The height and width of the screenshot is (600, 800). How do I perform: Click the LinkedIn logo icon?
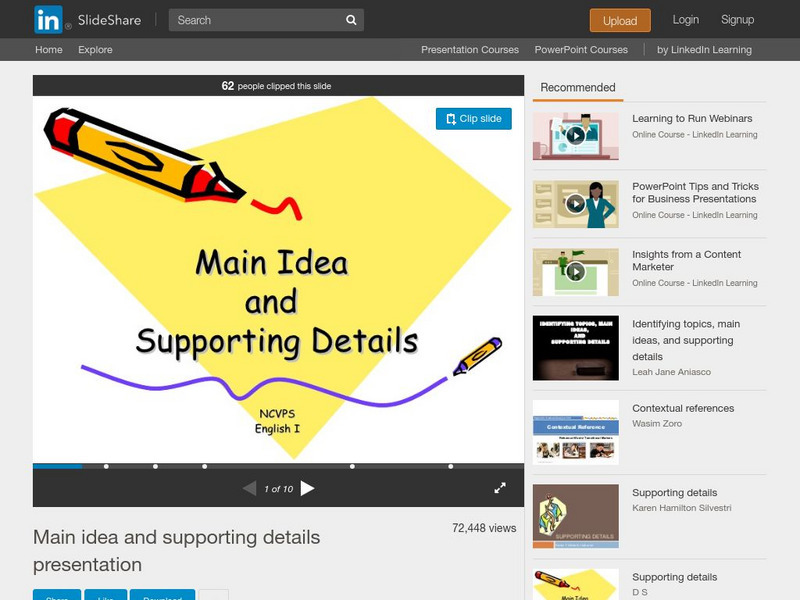(48, 20)
